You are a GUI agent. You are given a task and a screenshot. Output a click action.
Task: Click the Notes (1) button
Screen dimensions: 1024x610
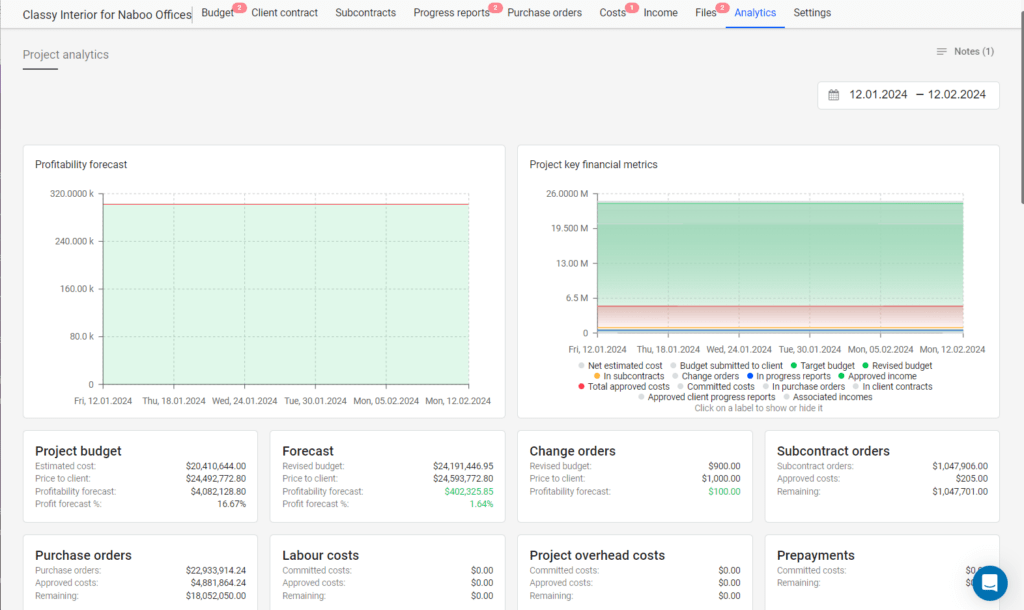(965, 52)
